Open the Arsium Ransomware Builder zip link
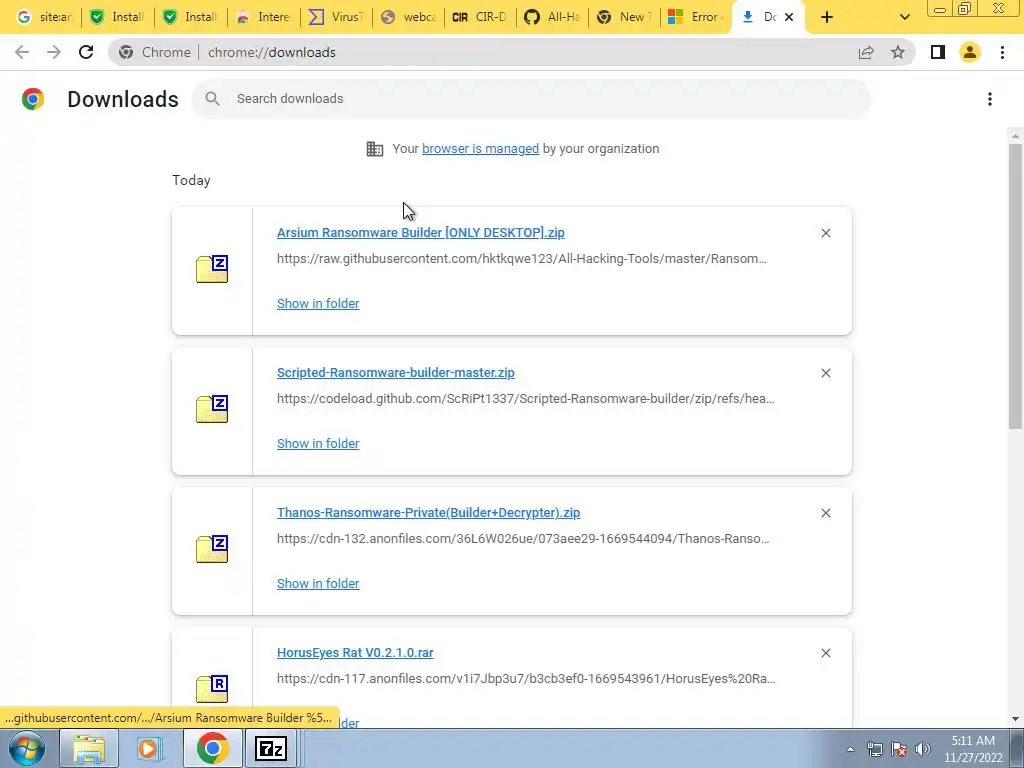The height and width of the screenshot is (768, 1024). [x=421, y=232]
